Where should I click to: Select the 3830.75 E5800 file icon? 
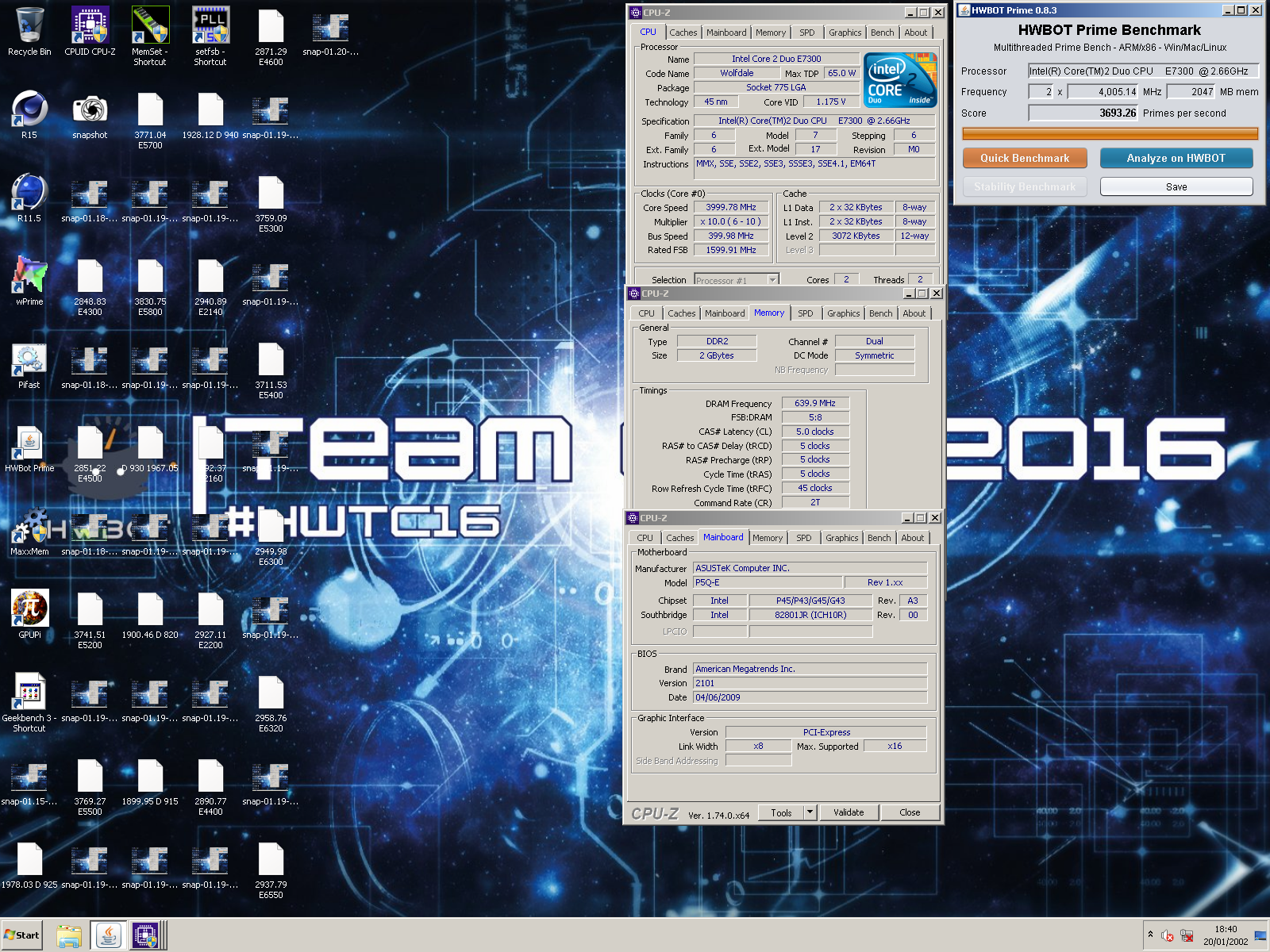(x=150, y=286)
